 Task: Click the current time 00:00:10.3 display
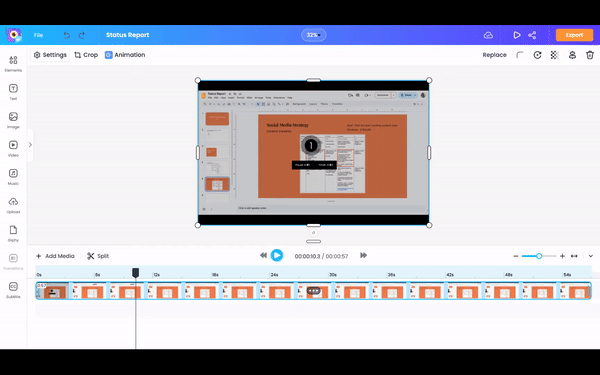tap(307, 256)
